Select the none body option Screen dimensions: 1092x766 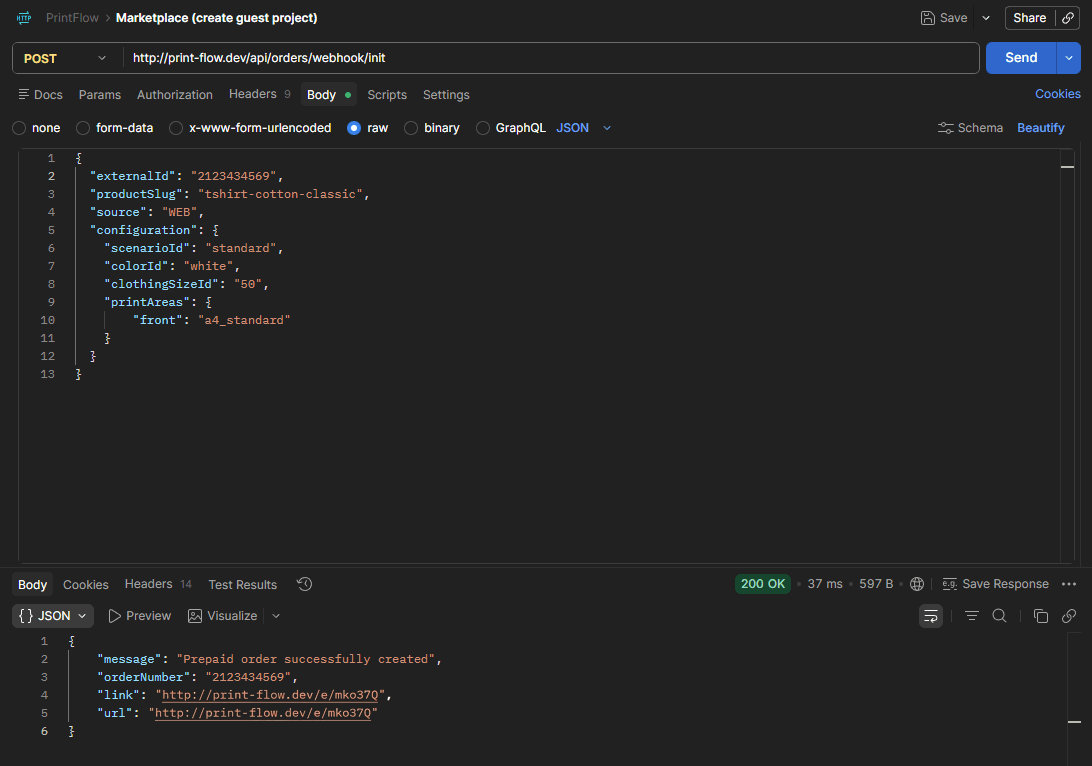[19, 128]
